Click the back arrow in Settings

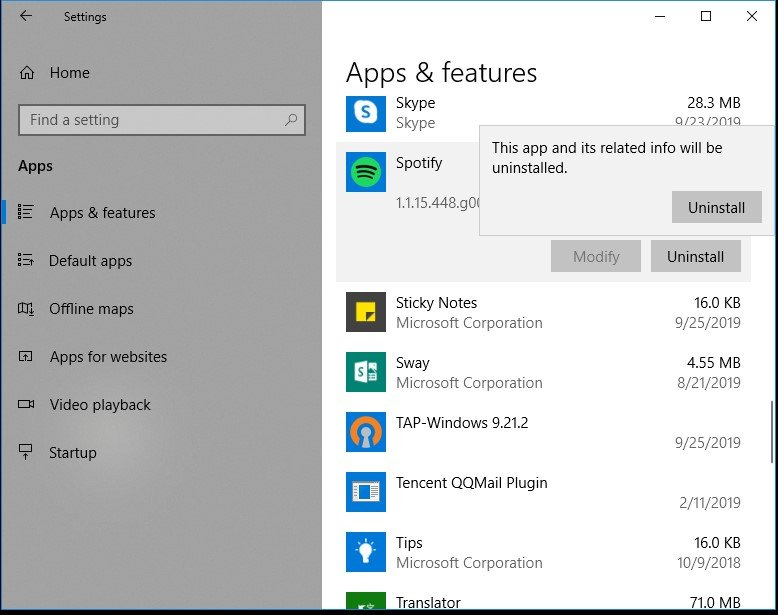coord(26,16)
